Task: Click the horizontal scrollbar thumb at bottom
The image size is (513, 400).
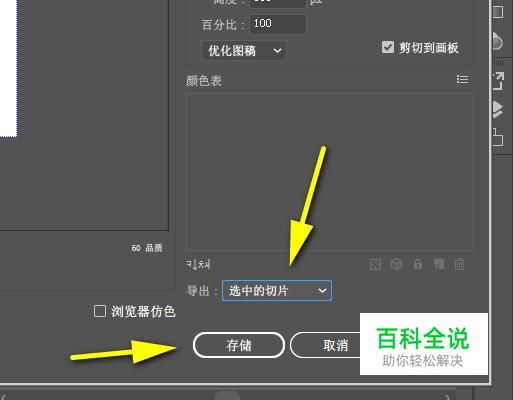Action: (x=227, y=396)
